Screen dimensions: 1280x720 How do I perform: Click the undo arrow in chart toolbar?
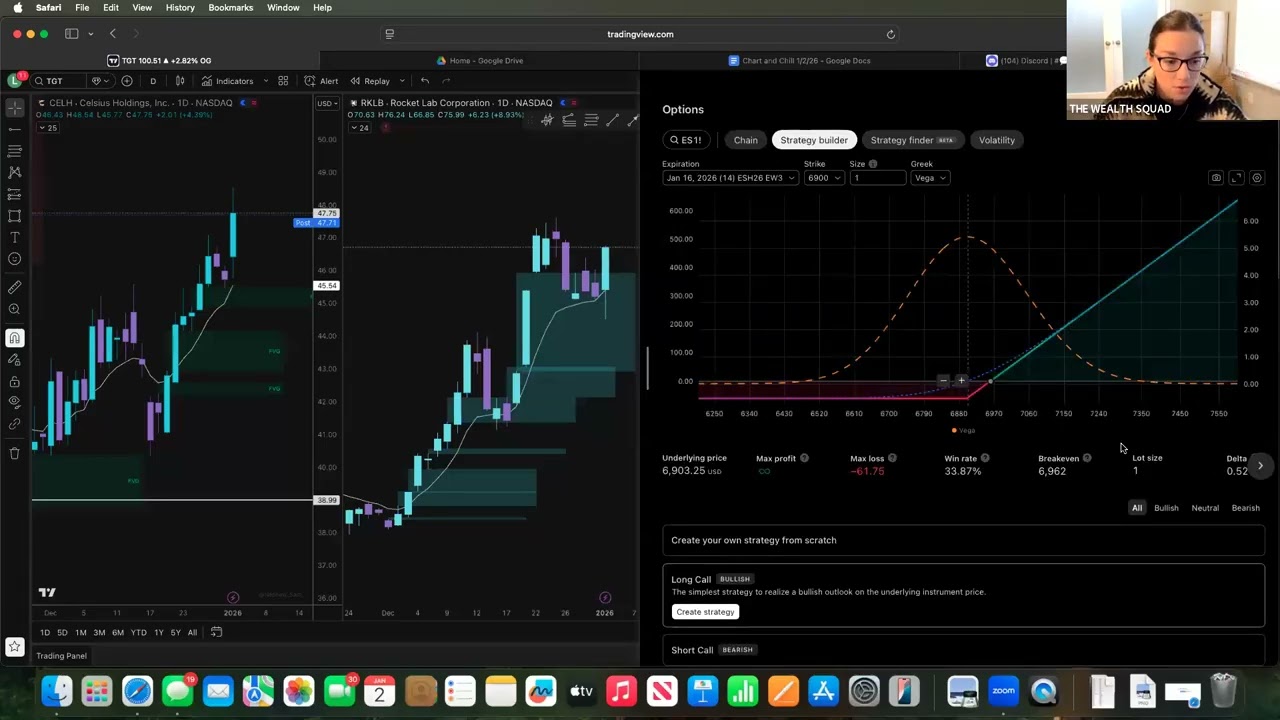[425, 81]
